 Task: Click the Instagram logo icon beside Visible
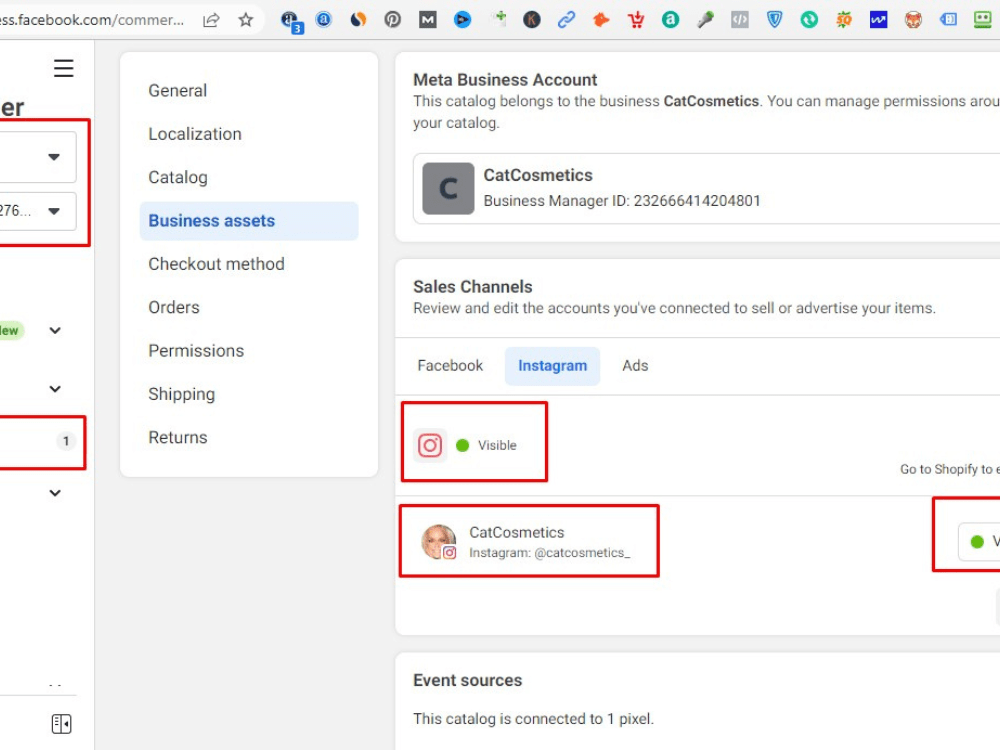click(x=430, y=445)
